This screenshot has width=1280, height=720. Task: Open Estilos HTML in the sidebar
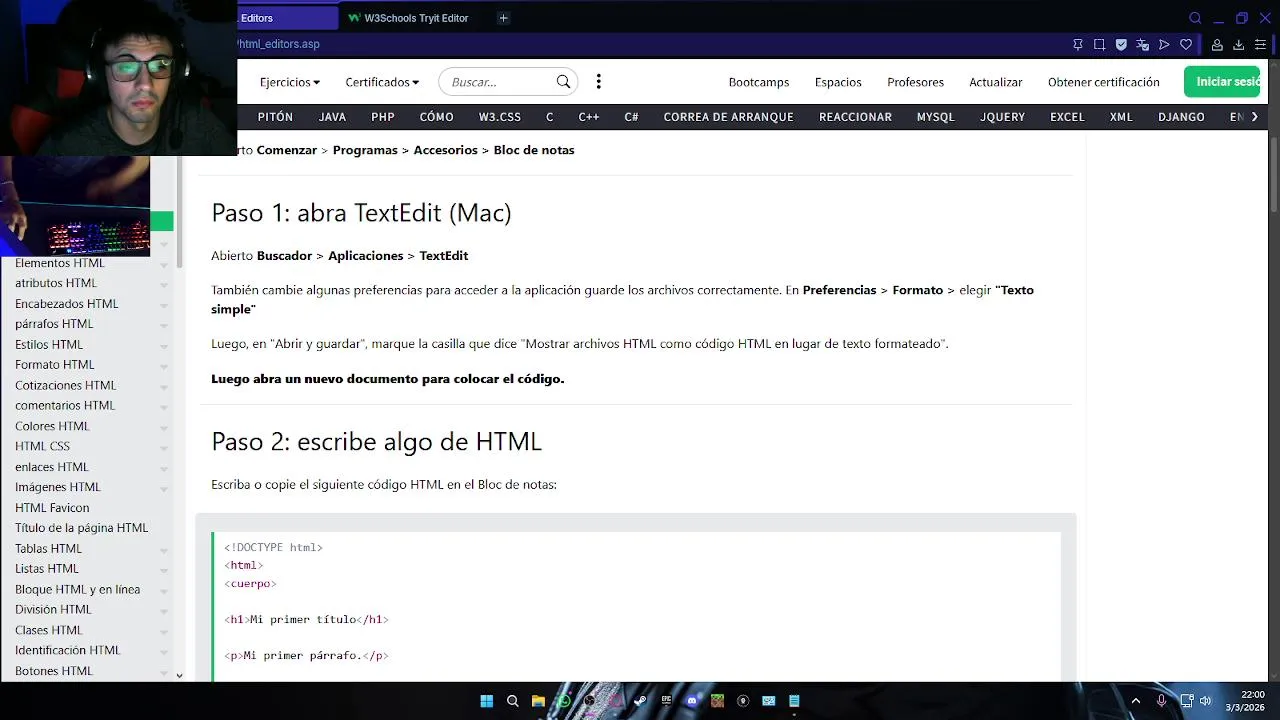(49, 345)
